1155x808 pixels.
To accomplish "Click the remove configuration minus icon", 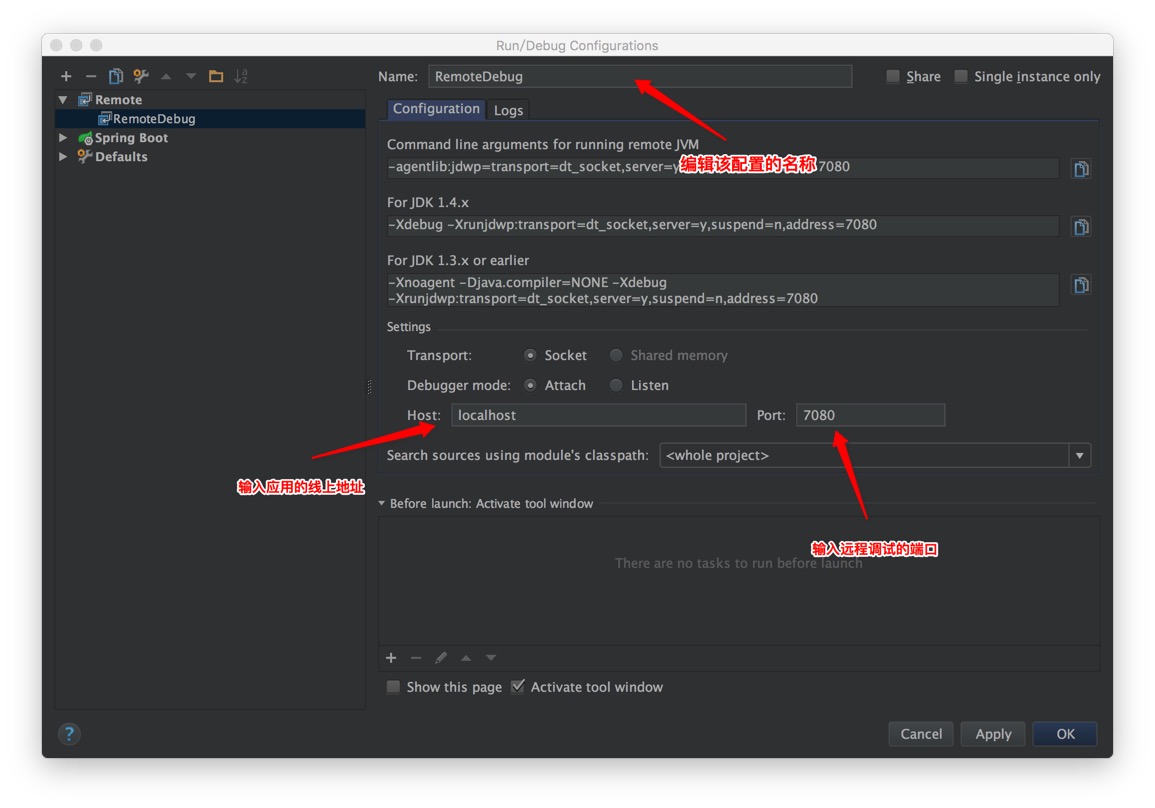I will click(x=91, y=76).
